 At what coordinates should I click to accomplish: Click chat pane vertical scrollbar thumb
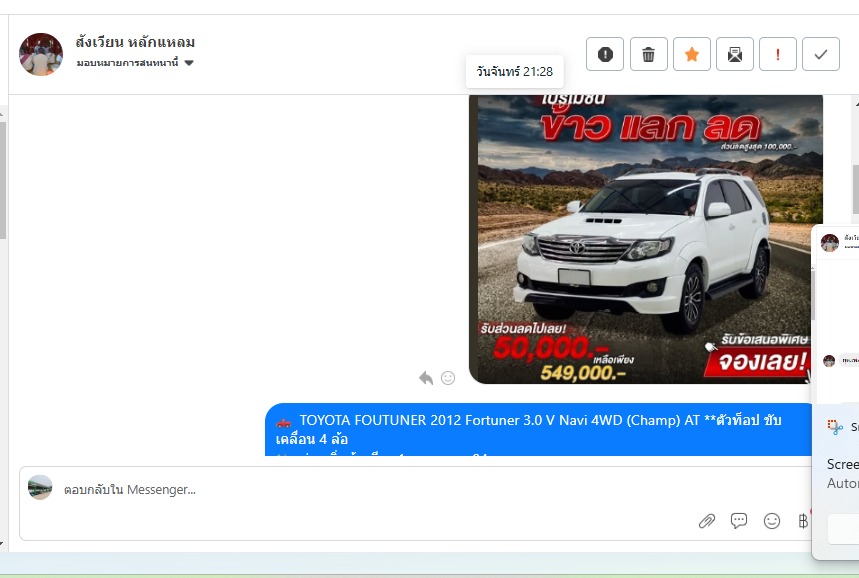coord(856,189)
